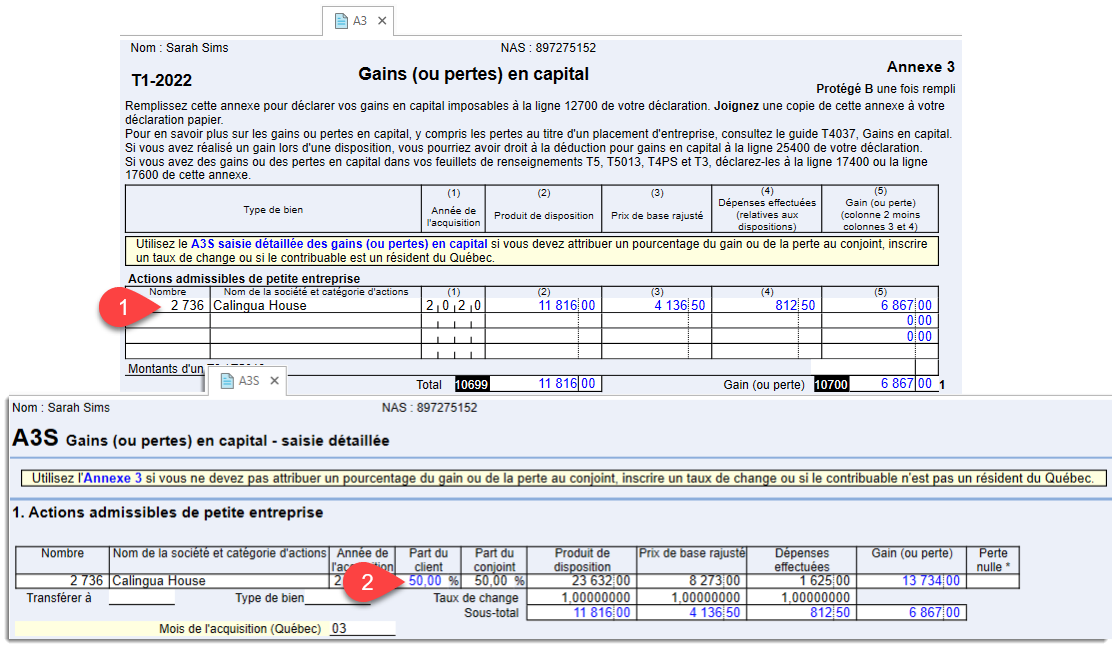Click taux de change under Dépenses effectuées
This screenshot has height=648, width=1112.
coord(802,598)
